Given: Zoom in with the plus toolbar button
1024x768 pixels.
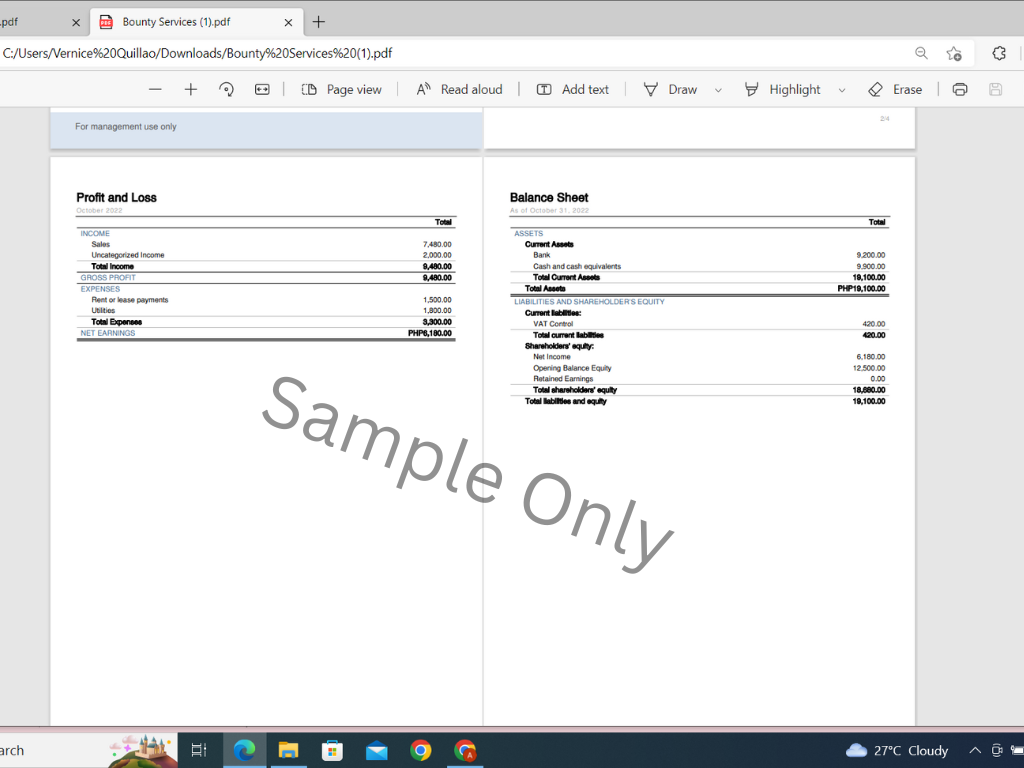Looking at the screenshot, I should click(191, 89).
